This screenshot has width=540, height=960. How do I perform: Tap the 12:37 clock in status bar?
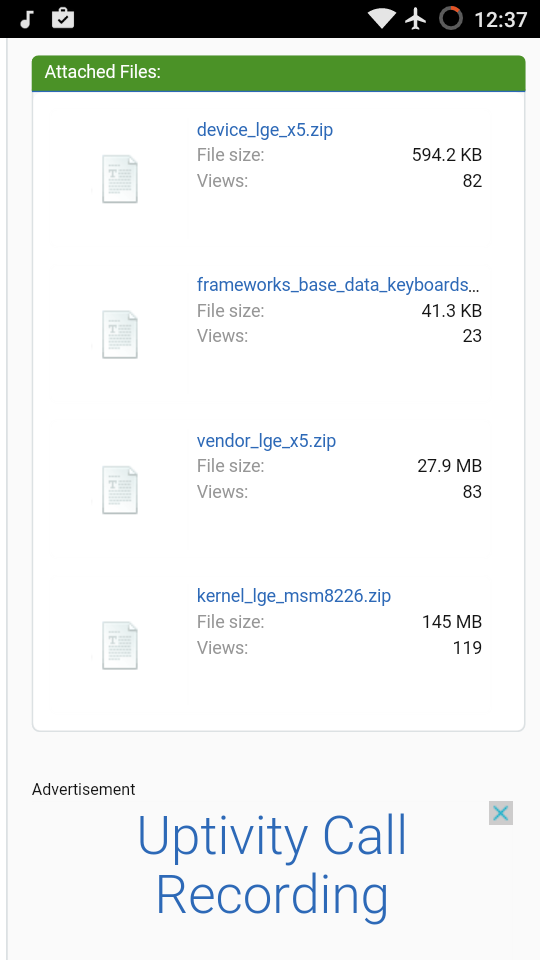(500, 20)
